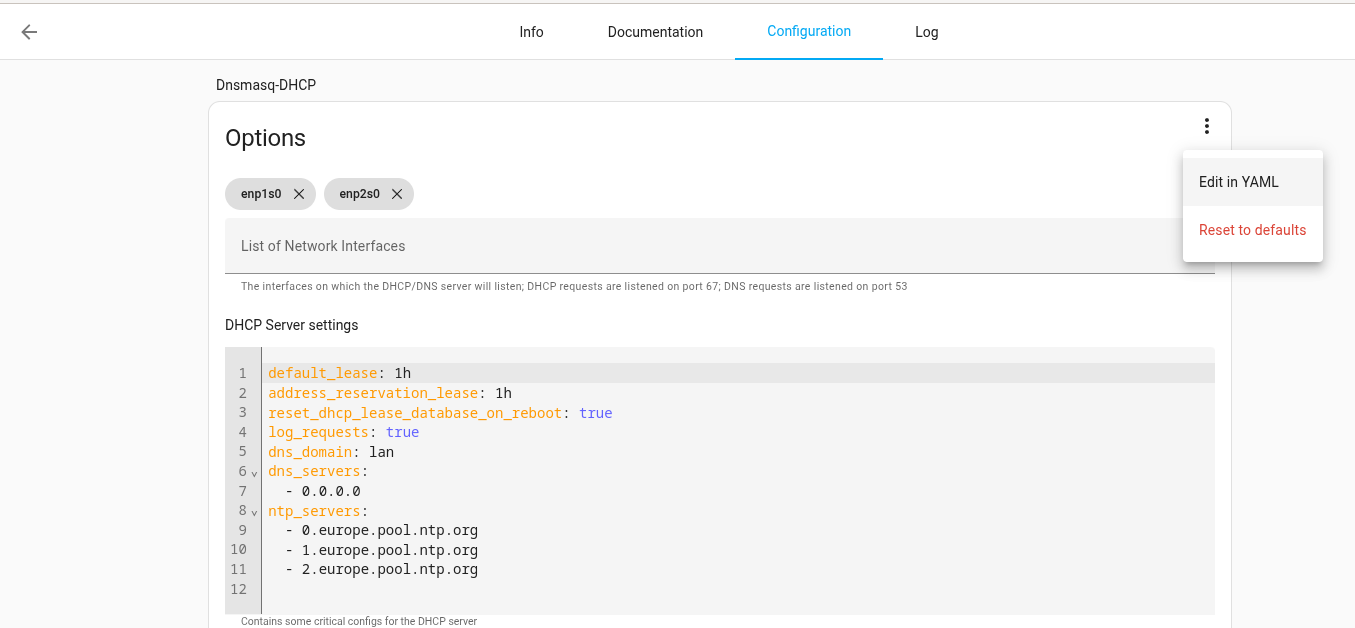Remove the enp2s0 interface chip
1355x628 pixels.
click(x=397, y=194)
